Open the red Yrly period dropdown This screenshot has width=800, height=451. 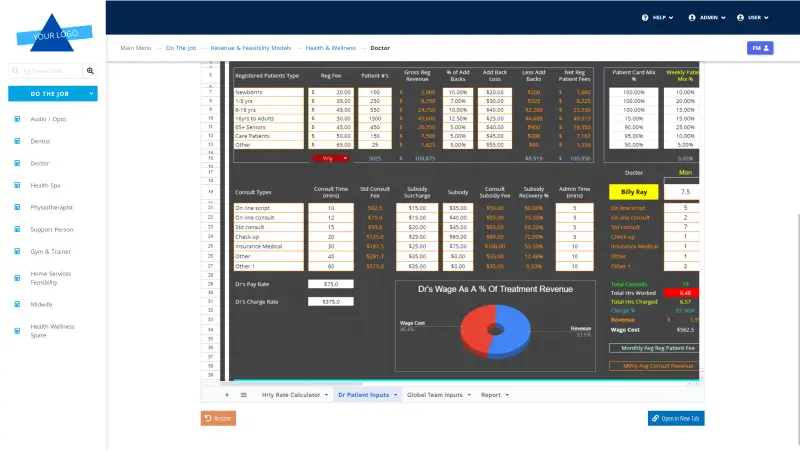(x=331, y=158)
